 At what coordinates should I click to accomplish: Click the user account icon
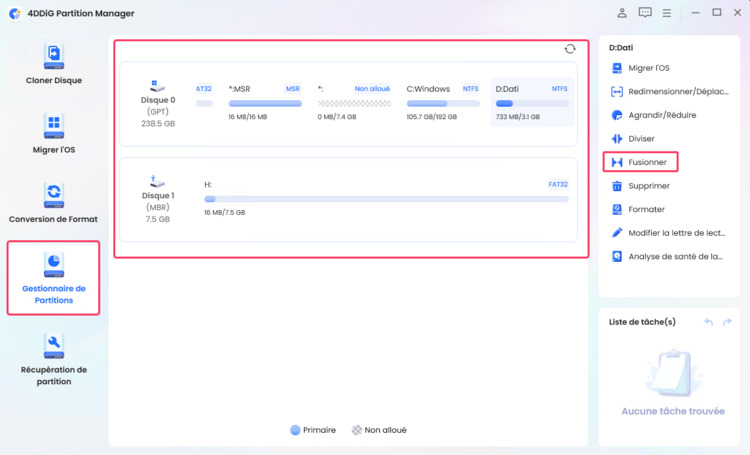622,13
